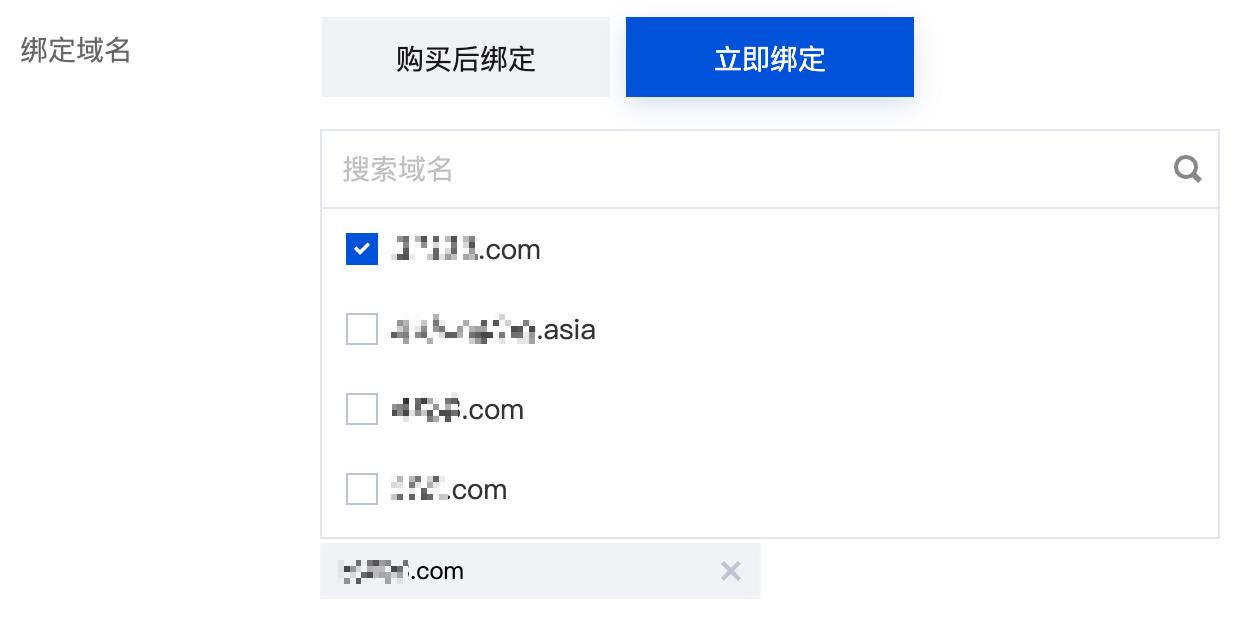
Task: Switch to 购买后绑定 option
Action: [466, 57]
